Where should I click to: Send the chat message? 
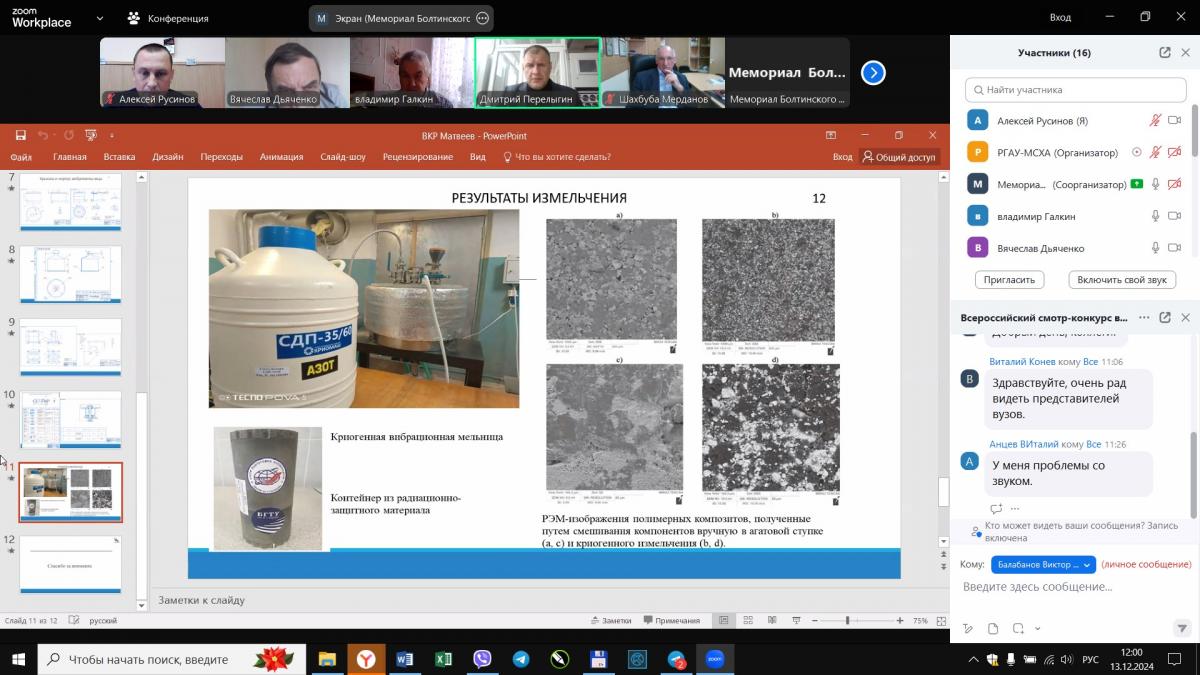coord(1182,629)
